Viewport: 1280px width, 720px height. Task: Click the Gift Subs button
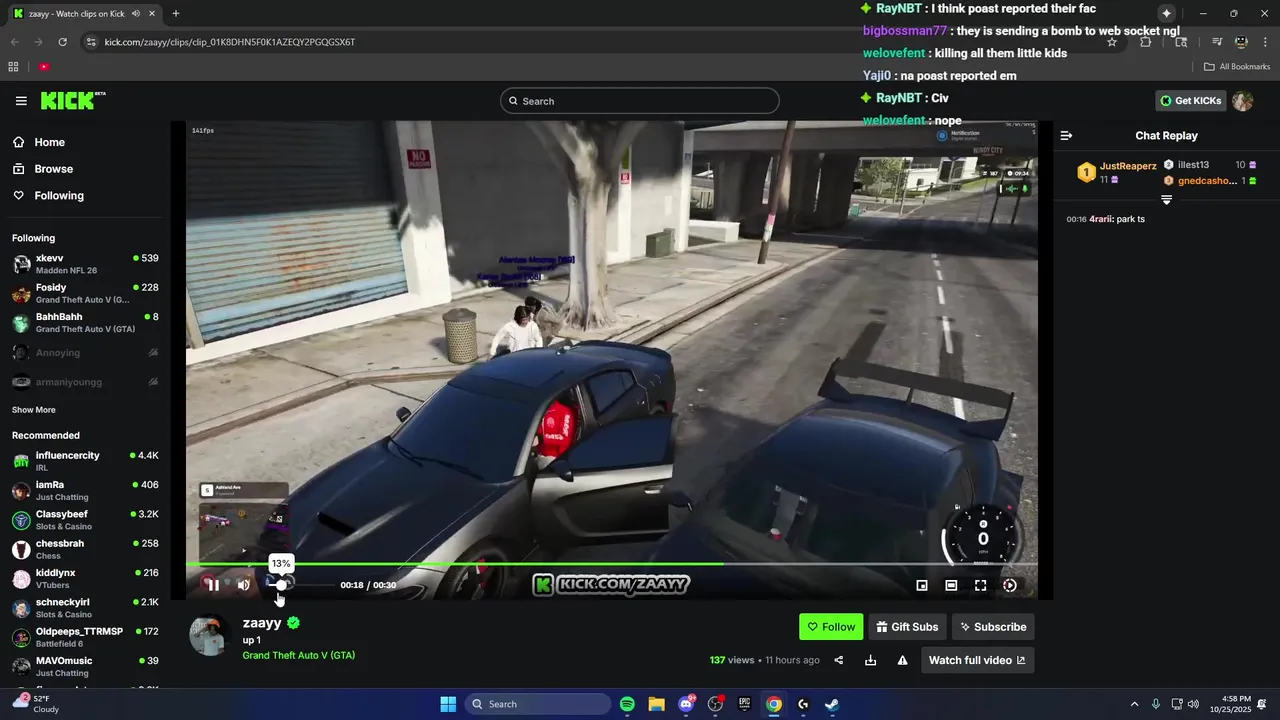pyautogui.click(x=907, y=627)
